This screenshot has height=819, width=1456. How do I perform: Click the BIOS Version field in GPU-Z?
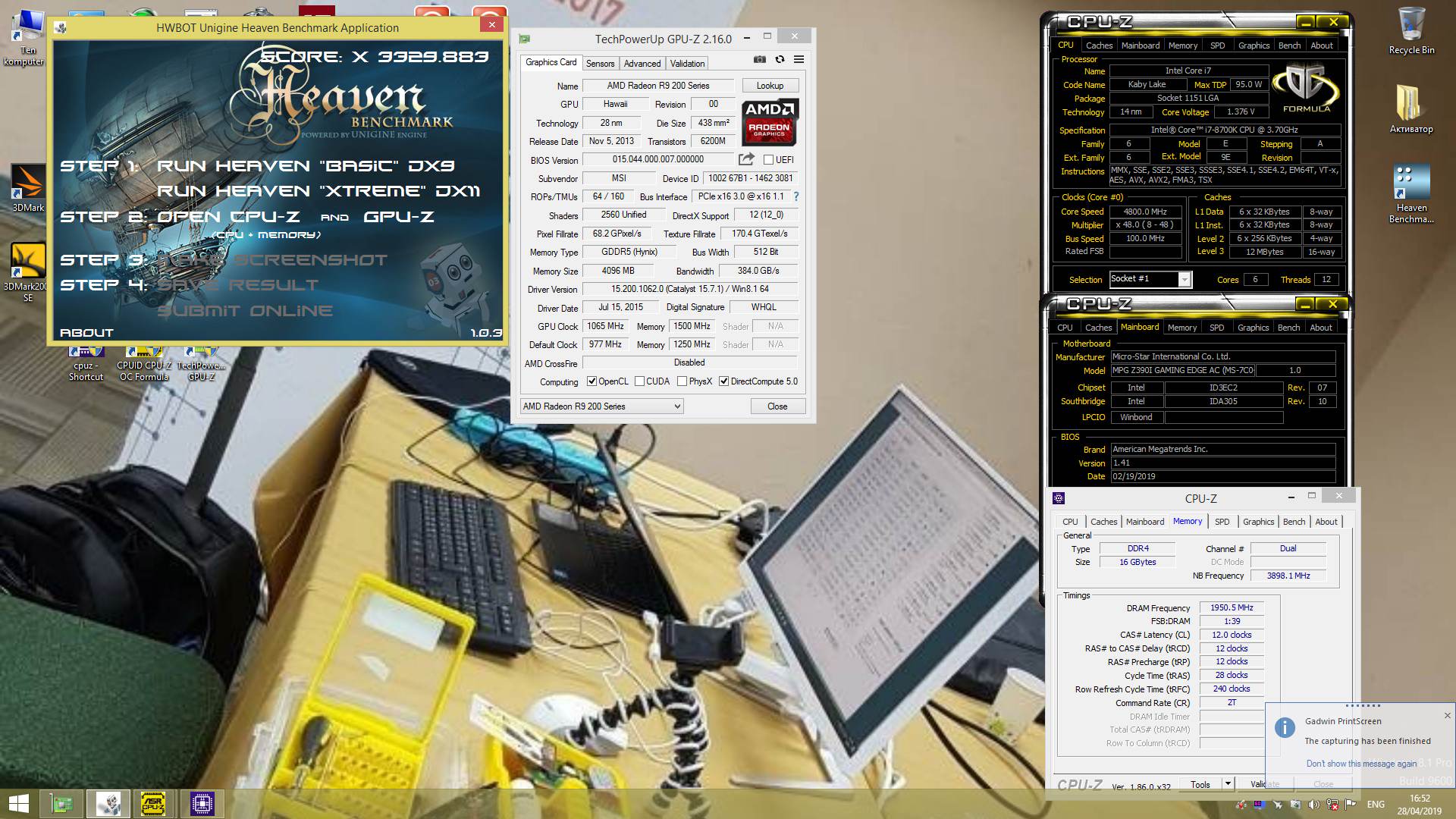point(658,159)
